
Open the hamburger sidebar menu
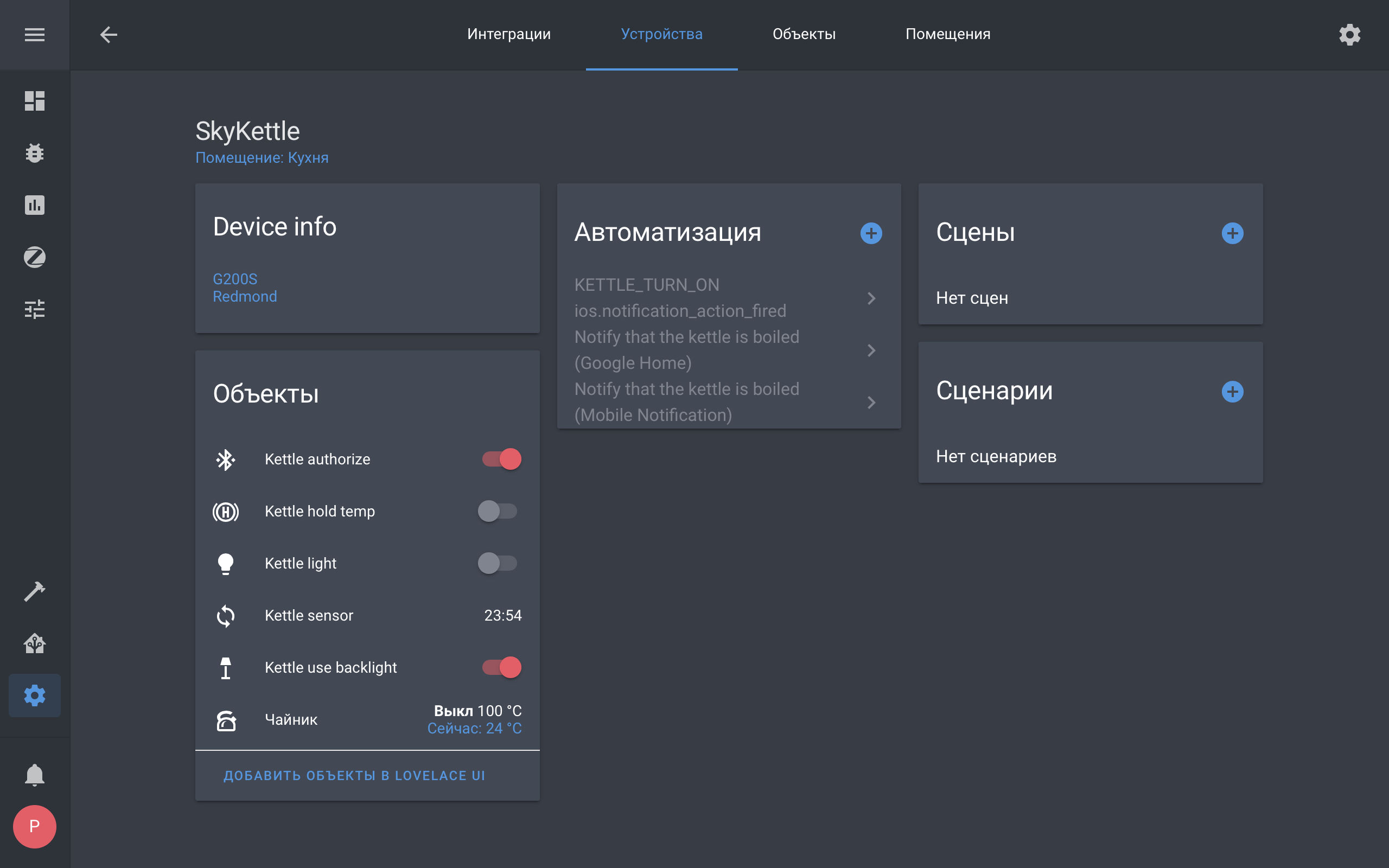(34, 34)
